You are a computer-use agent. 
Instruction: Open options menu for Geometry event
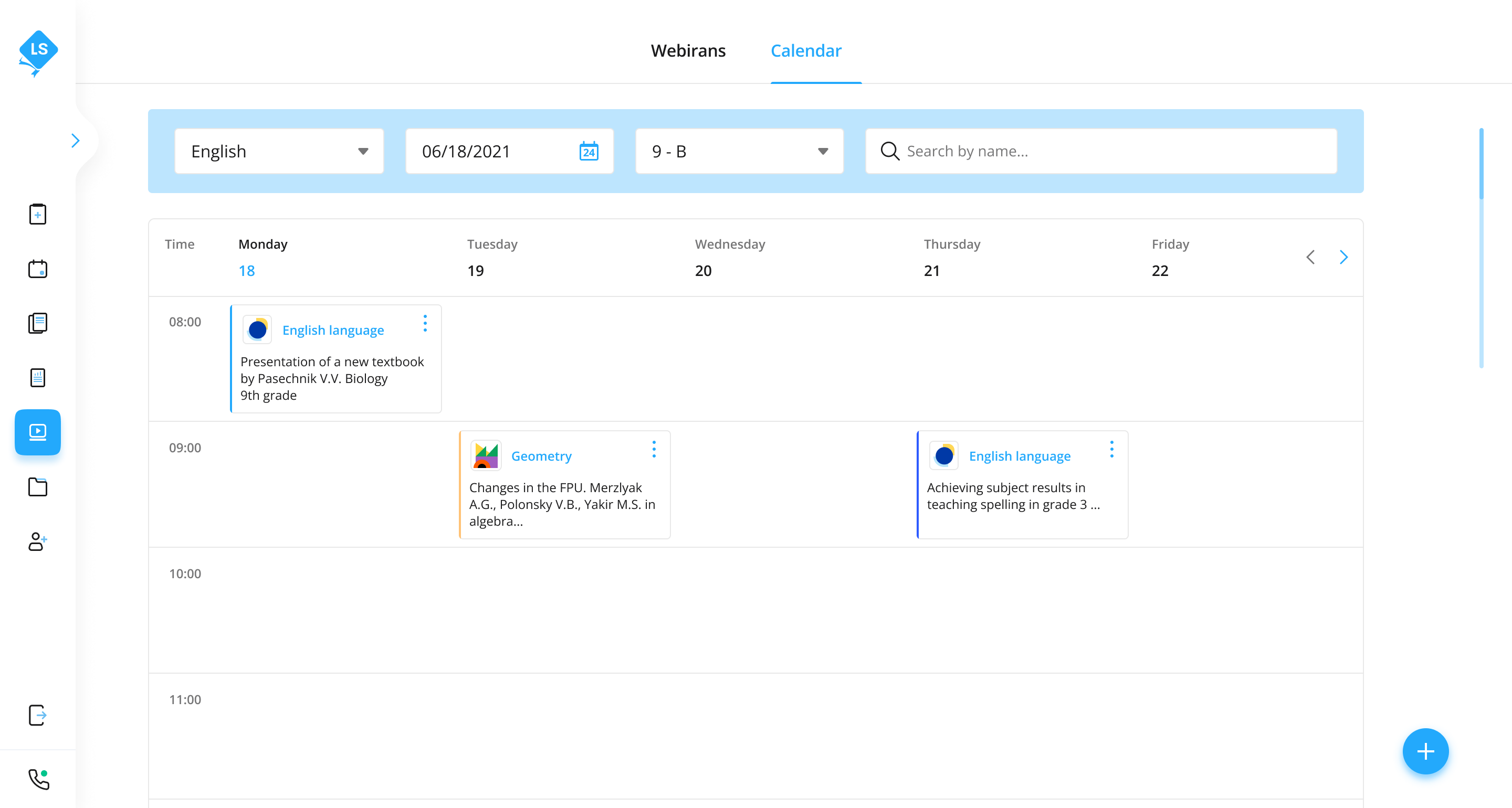tap(654, 449)
